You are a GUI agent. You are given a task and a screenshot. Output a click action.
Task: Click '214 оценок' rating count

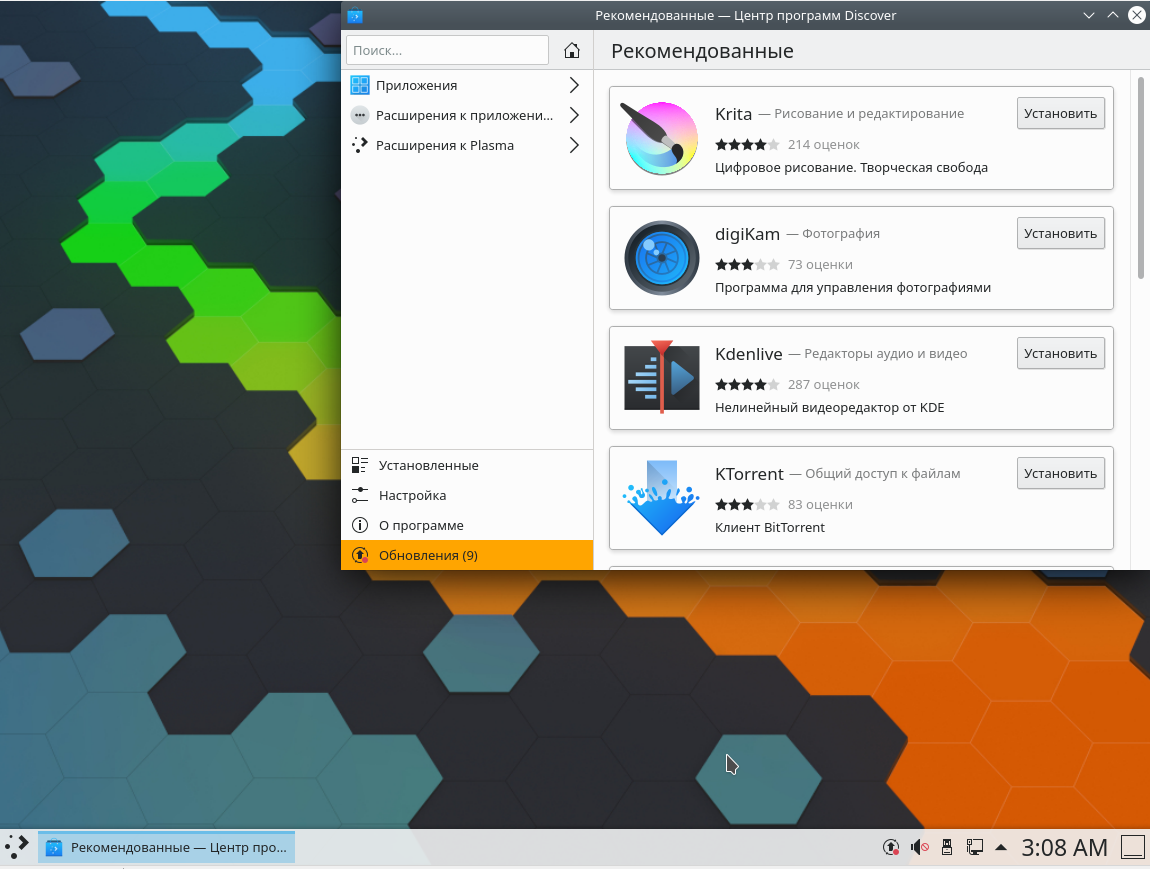point(824,144)
